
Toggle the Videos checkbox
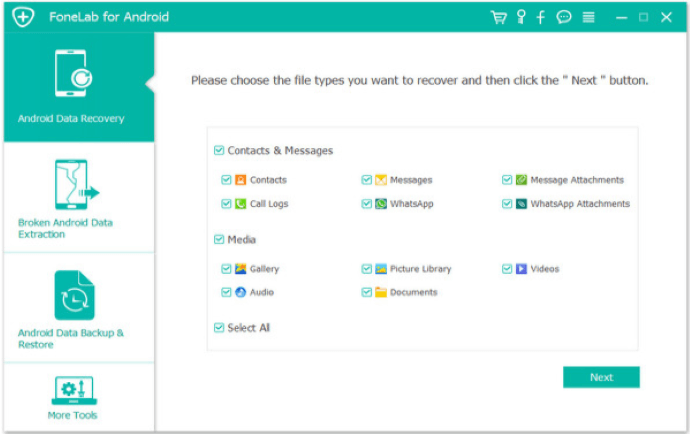click(507, 268)
